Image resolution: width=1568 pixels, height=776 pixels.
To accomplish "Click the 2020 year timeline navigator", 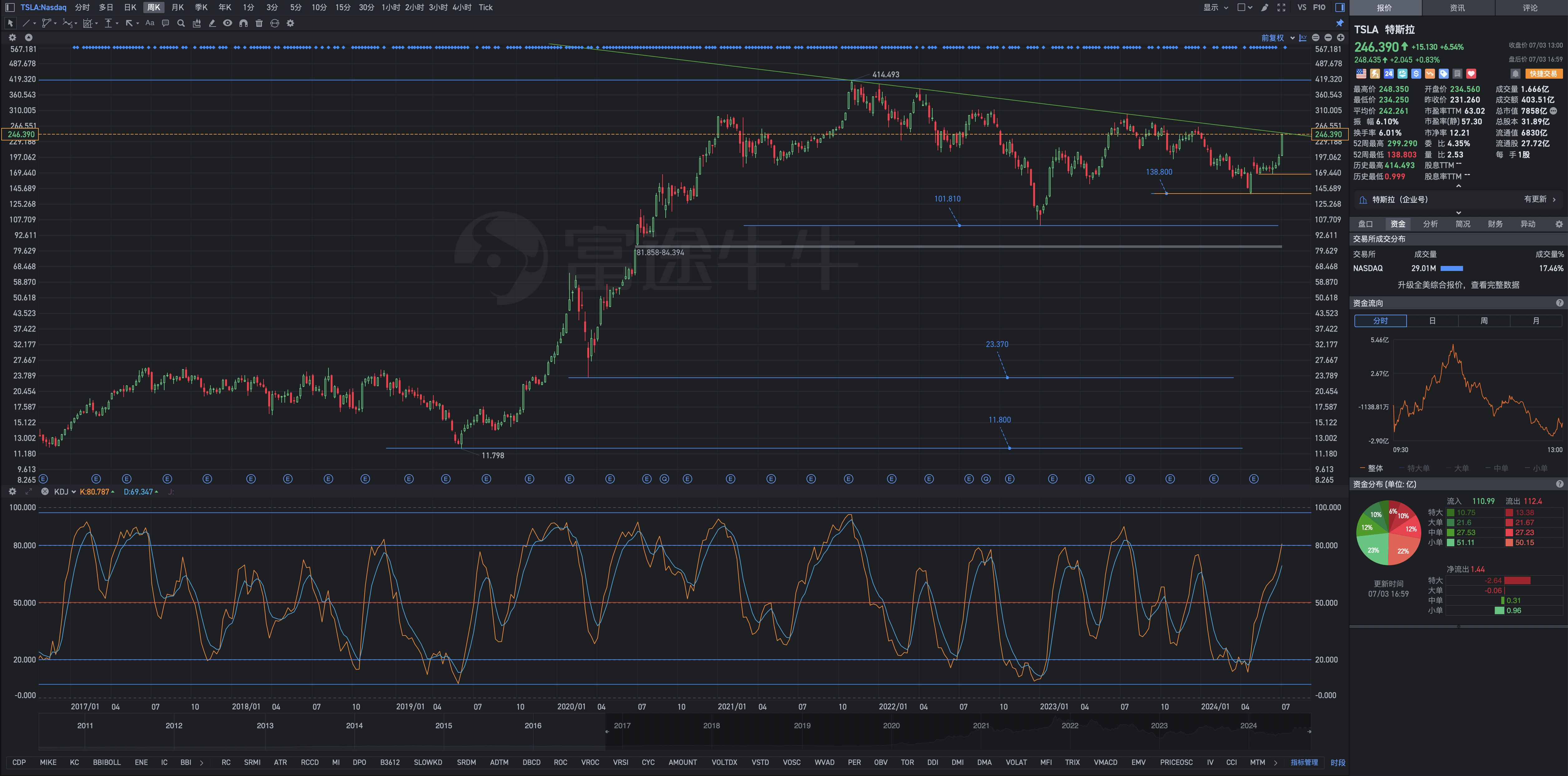I will coord(891,725).
